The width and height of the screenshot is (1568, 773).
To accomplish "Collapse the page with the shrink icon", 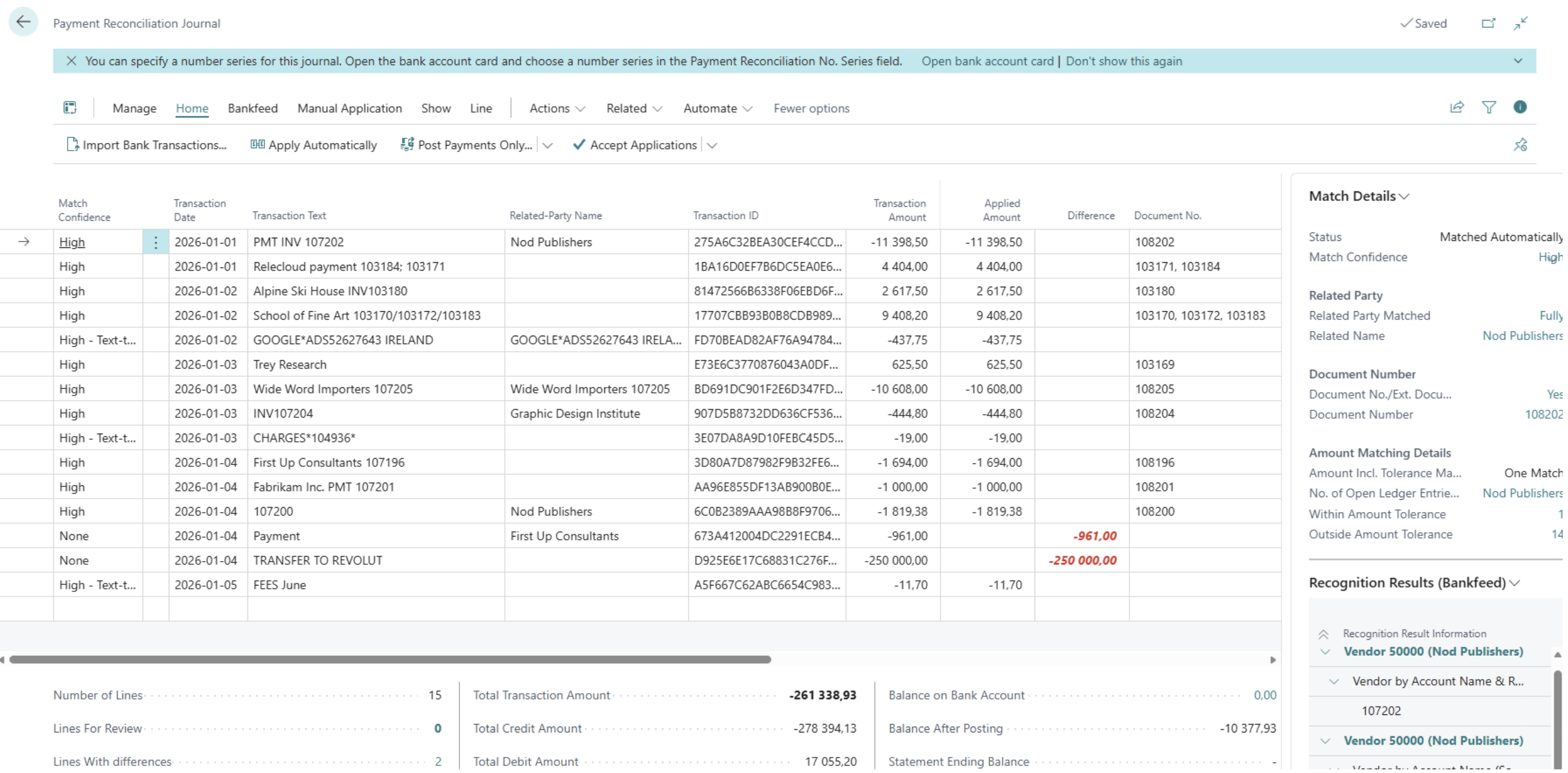I will pos(1520,23).
